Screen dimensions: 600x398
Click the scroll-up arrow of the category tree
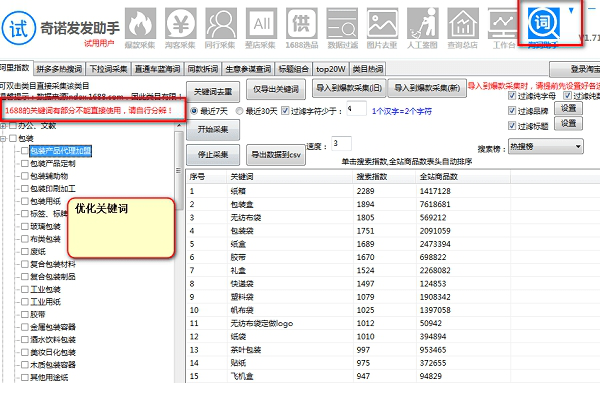(x=178, y=126)
